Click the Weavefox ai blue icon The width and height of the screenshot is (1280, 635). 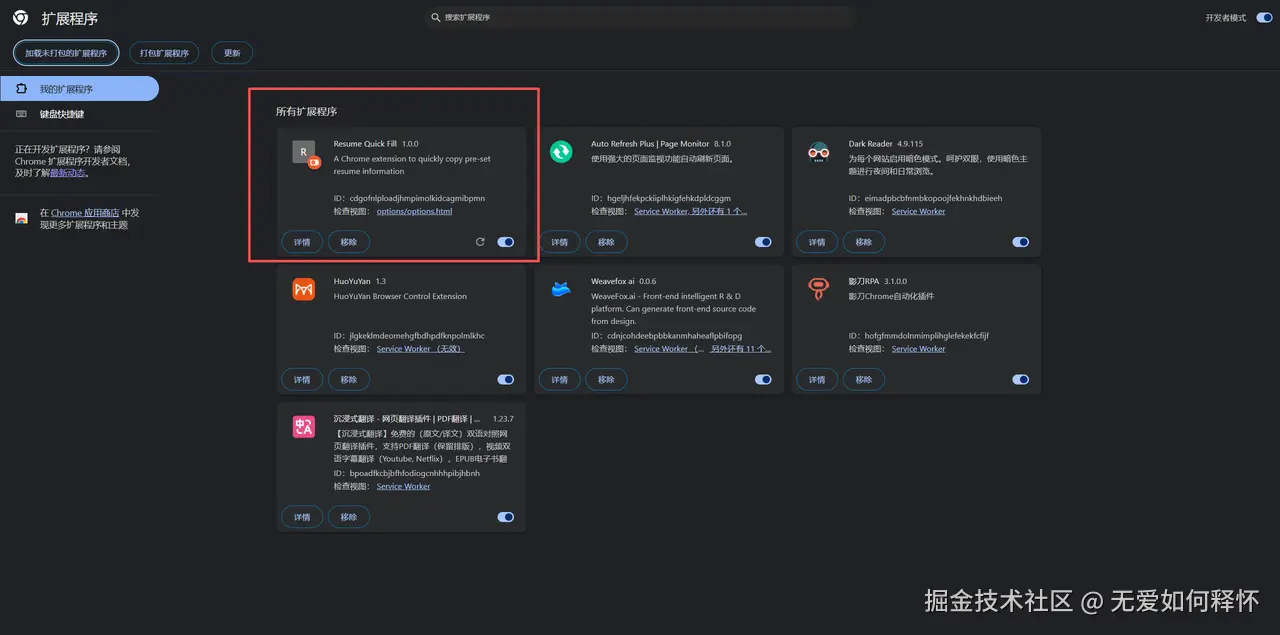tap(561, 289)
